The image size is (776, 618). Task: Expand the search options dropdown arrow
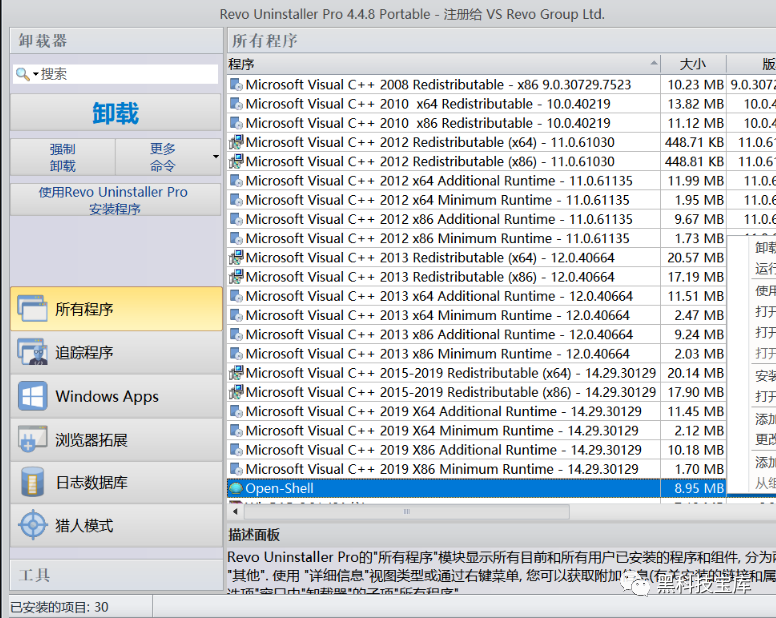click(x=36, y=74)
